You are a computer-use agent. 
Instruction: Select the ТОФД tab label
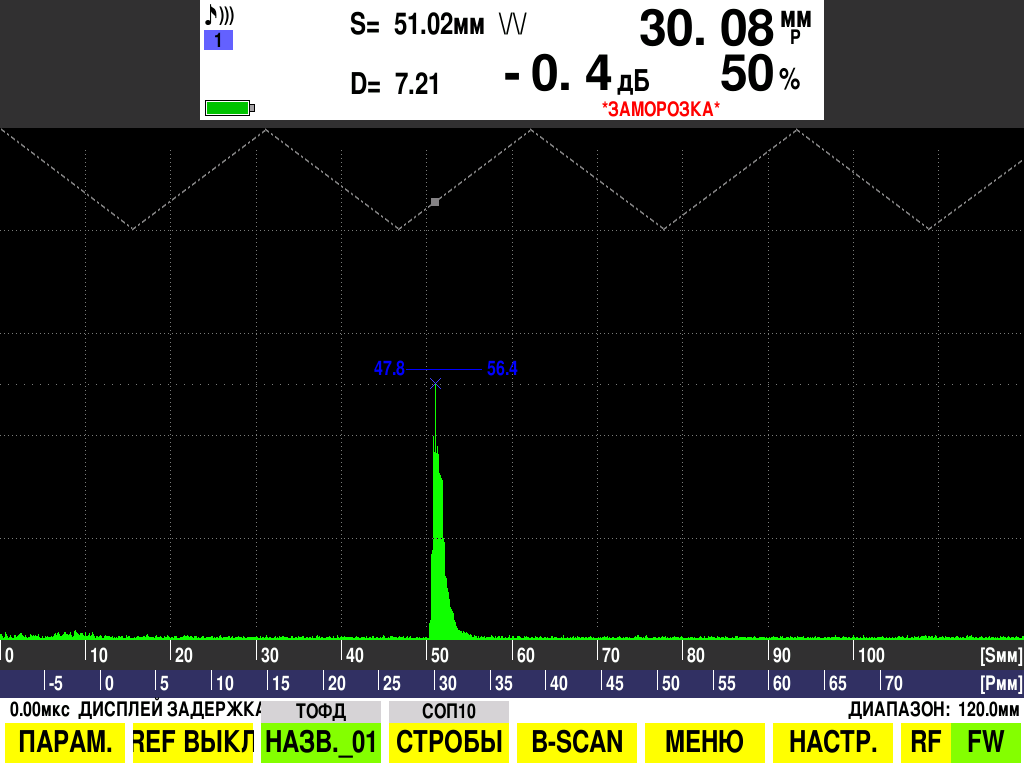[x=320, y=711]
